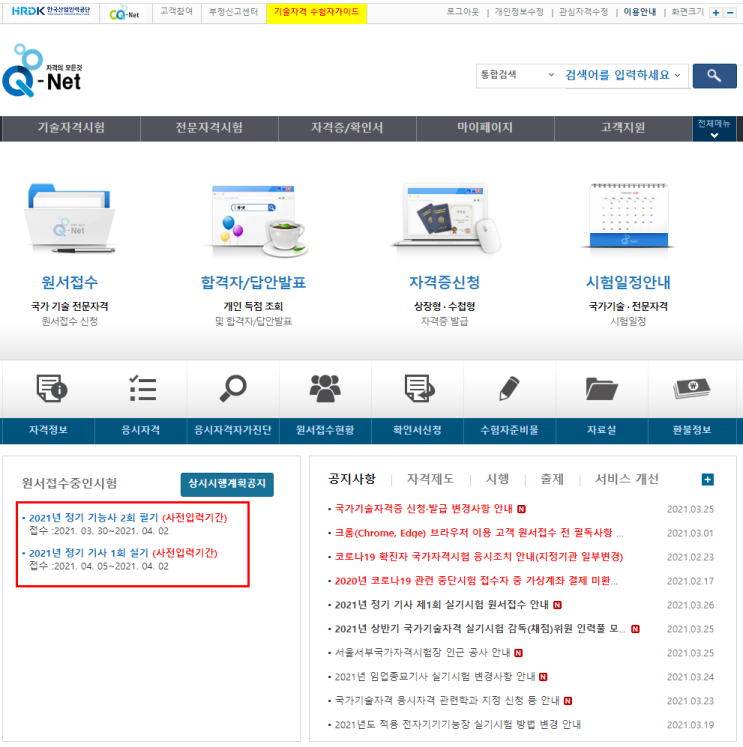Open 코로나19 확진자 국가자격시험 응시조치 notice
This screenshot has width=743, height=747.
click(479, 557)
